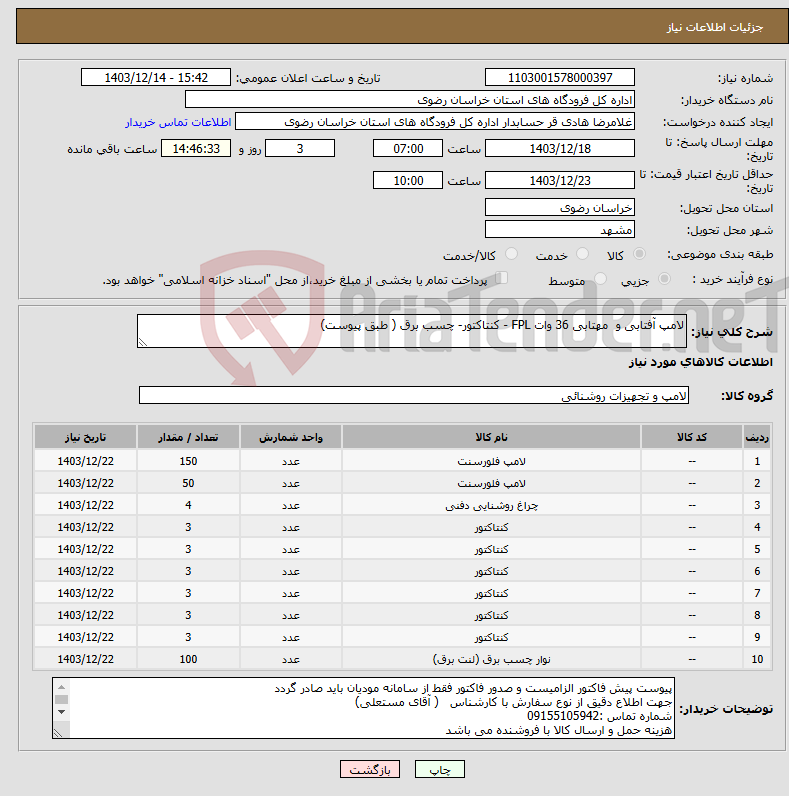This screenshot has height=796, width=789.
Task: Click the کد کالا column header
Action: point(692,437)
